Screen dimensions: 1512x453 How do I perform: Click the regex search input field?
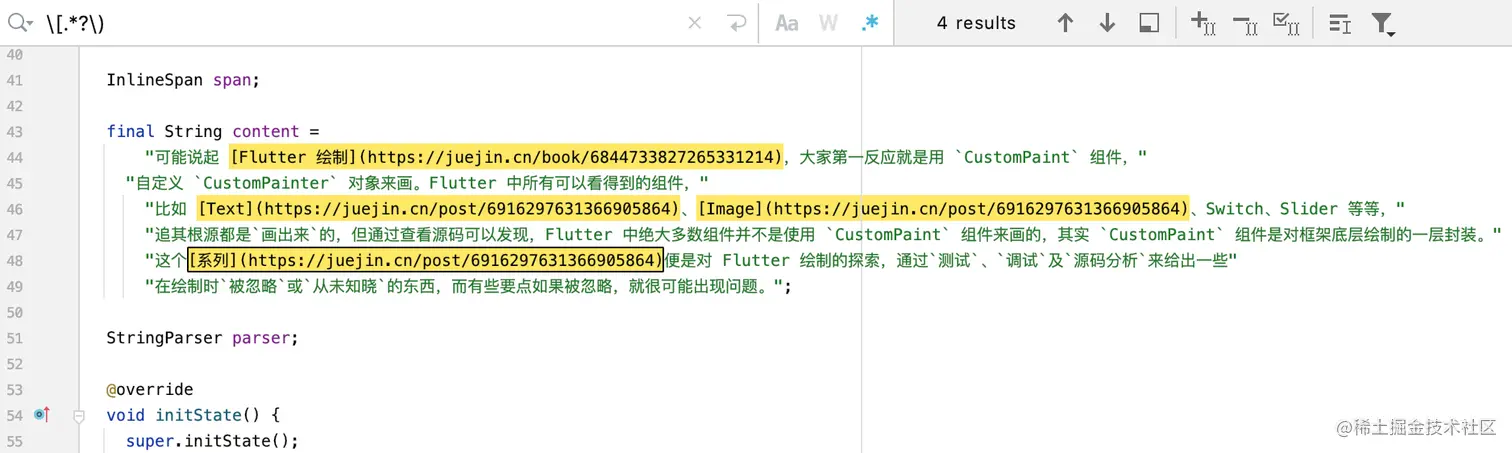tap(360, 23)
